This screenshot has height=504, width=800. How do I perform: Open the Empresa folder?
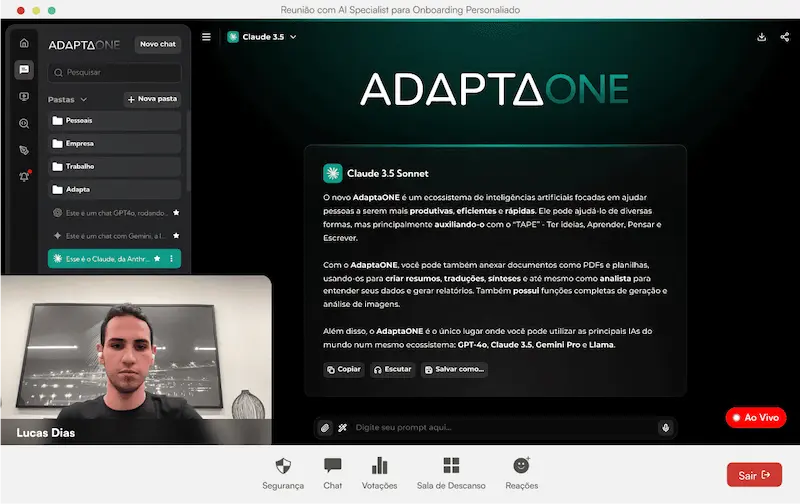pos(114,143)
